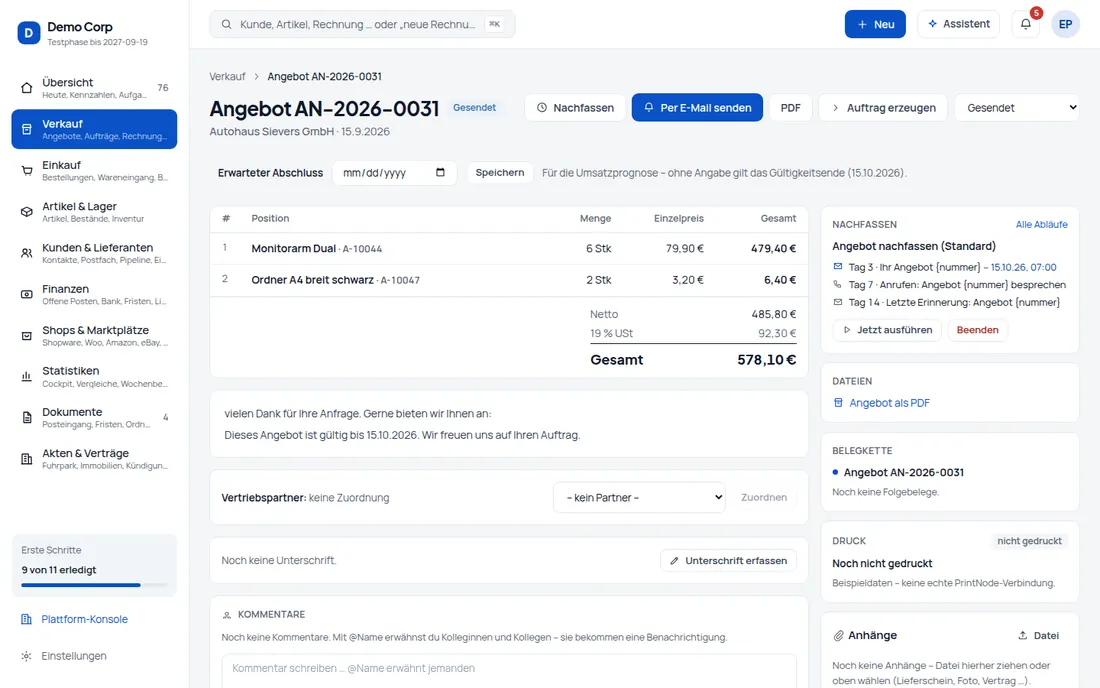The image size is (1100, 688).
Task: Click file icon next to Angebot als PDF
Action: 838,403
